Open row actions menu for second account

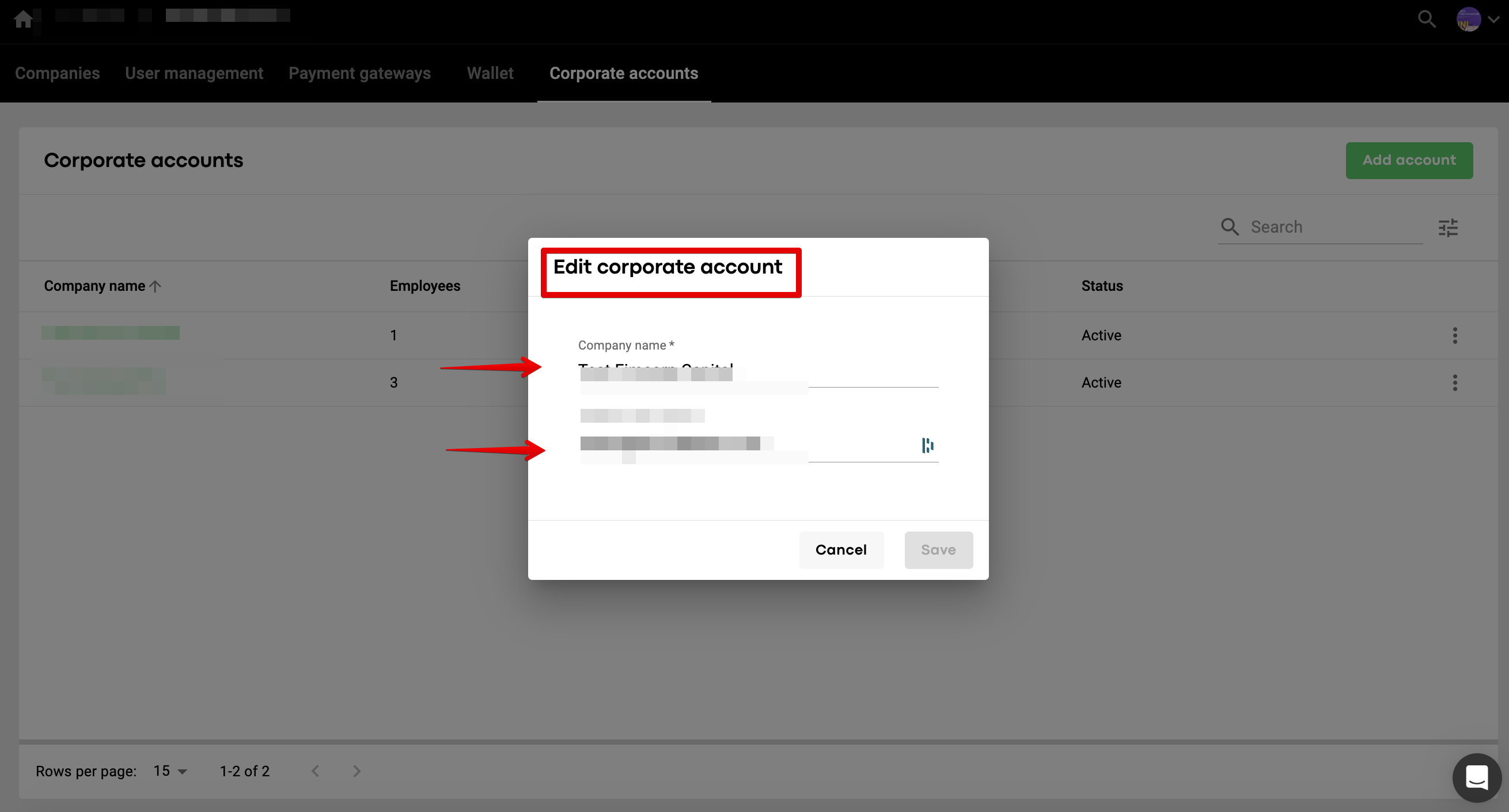tap(1454, 382)
